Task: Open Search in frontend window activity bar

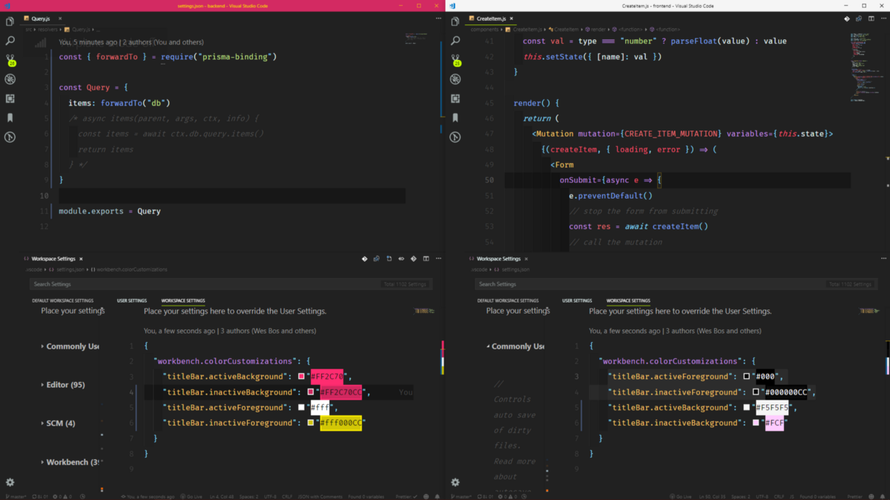Action: [x=455, y=41]
